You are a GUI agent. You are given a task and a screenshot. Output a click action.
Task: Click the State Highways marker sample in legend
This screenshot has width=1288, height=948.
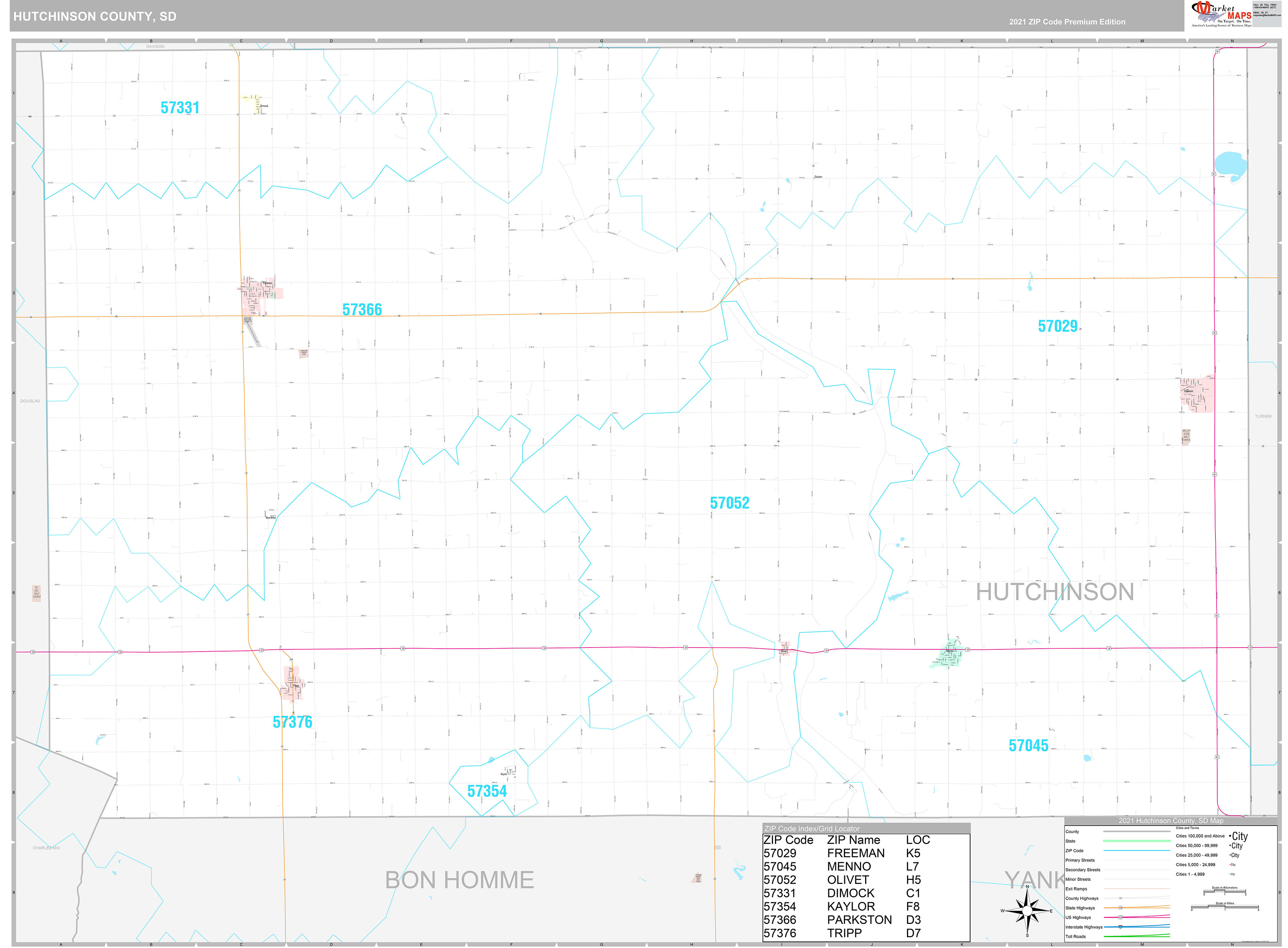pos(1120,908)
